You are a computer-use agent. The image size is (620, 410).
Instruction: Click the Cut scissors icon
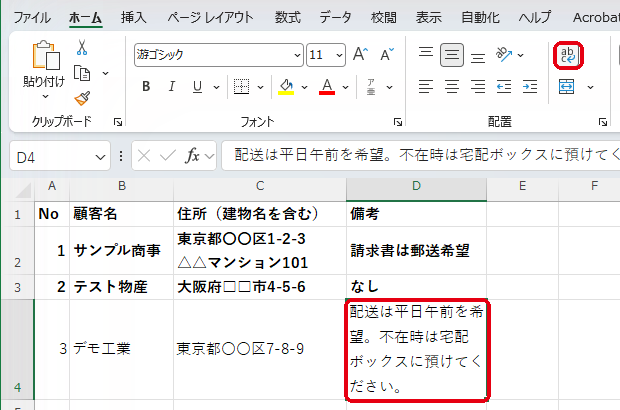point(82,47)
